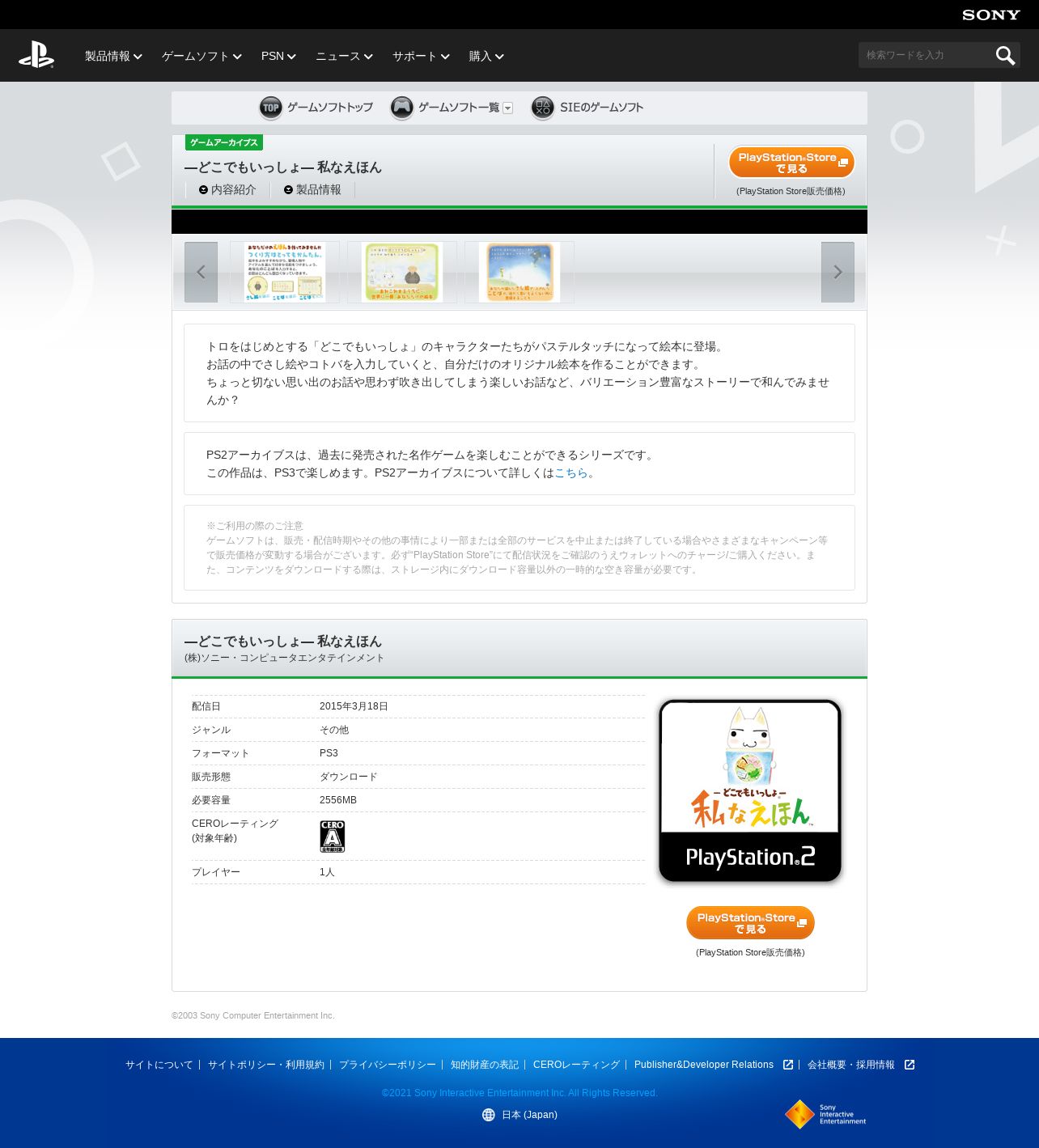Screen dimensions: 1039x1148
Task: Expand the 購入 navigation menu
Action: (x=486, y=56)
